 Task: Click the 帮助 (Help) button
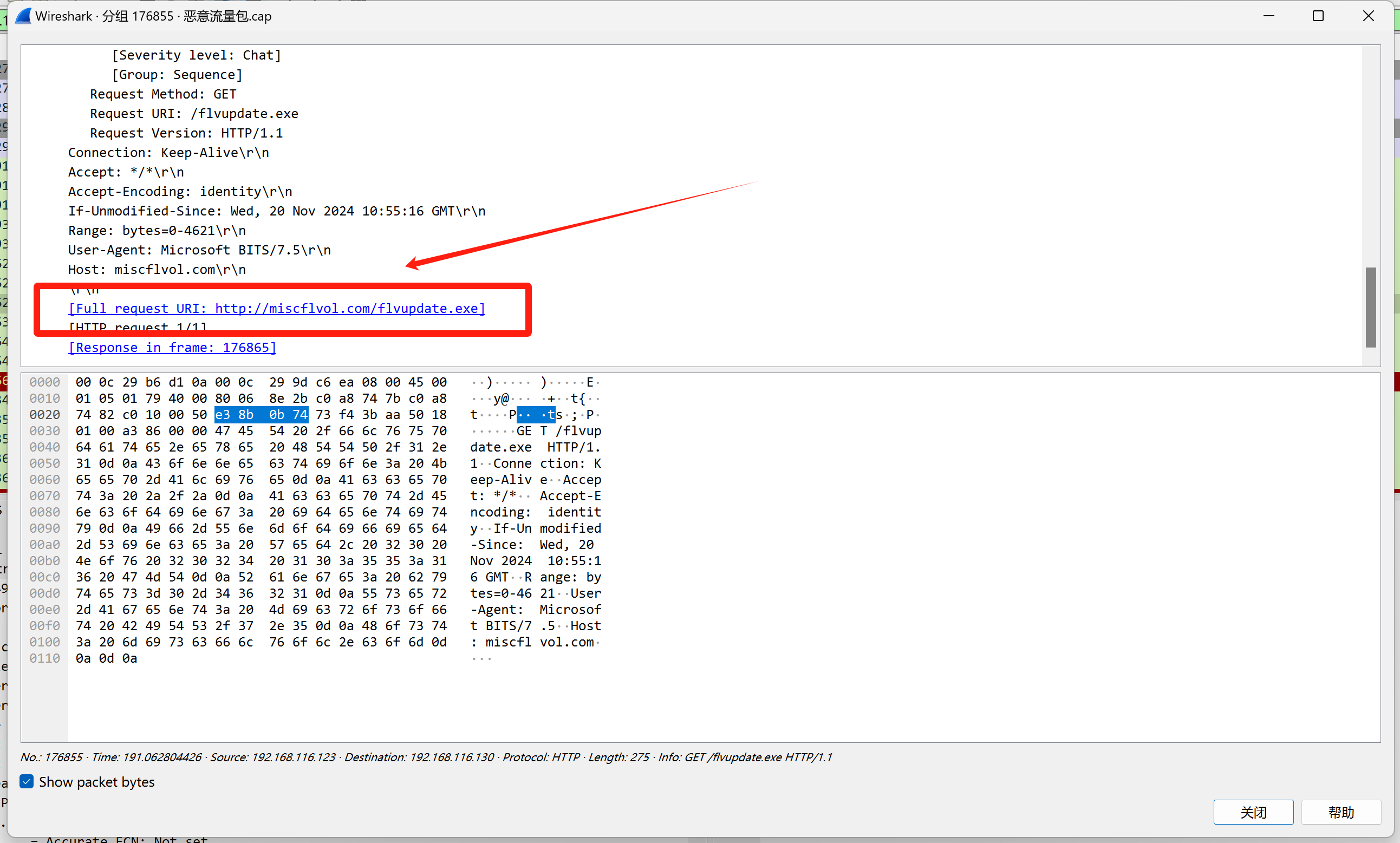[x=1341, y=812]
